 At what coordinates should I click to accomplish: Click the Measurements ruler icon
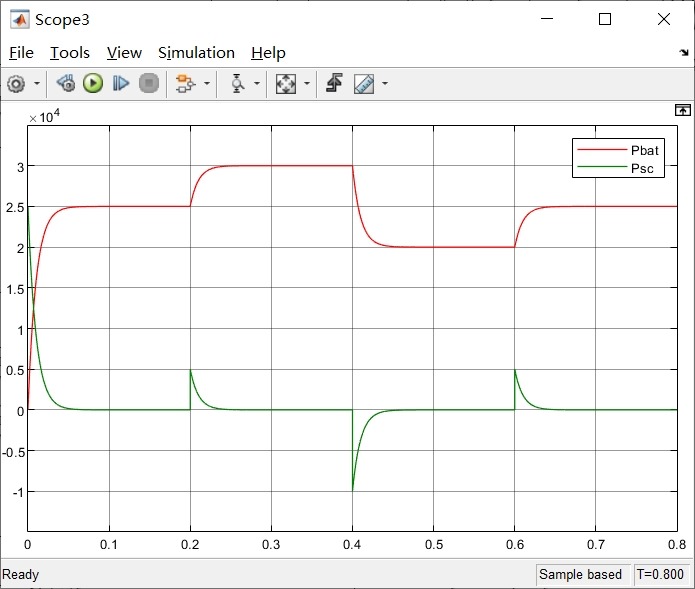click(x=364, y=83)
